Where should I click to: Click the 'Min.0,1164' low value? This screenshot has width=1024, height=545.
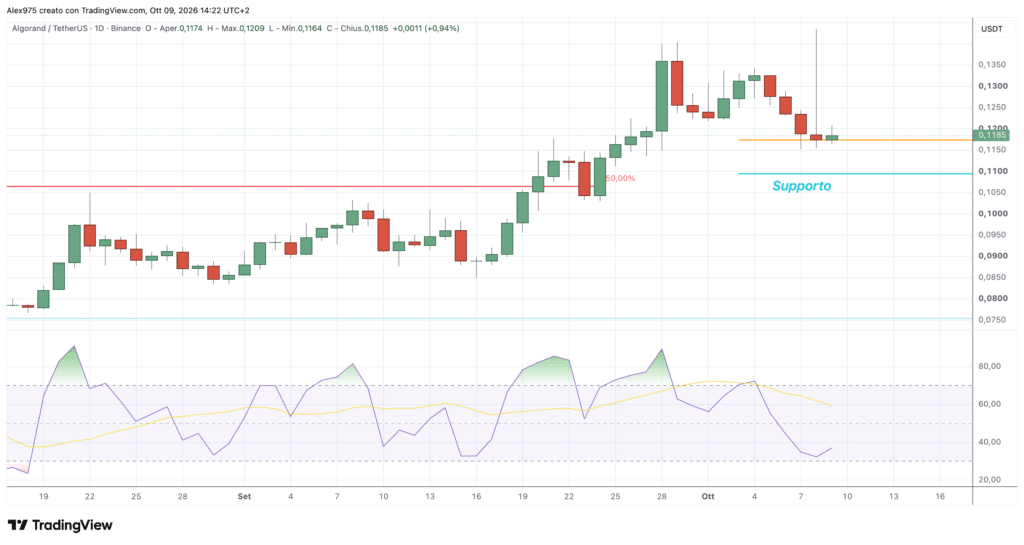tap(303, 29)
